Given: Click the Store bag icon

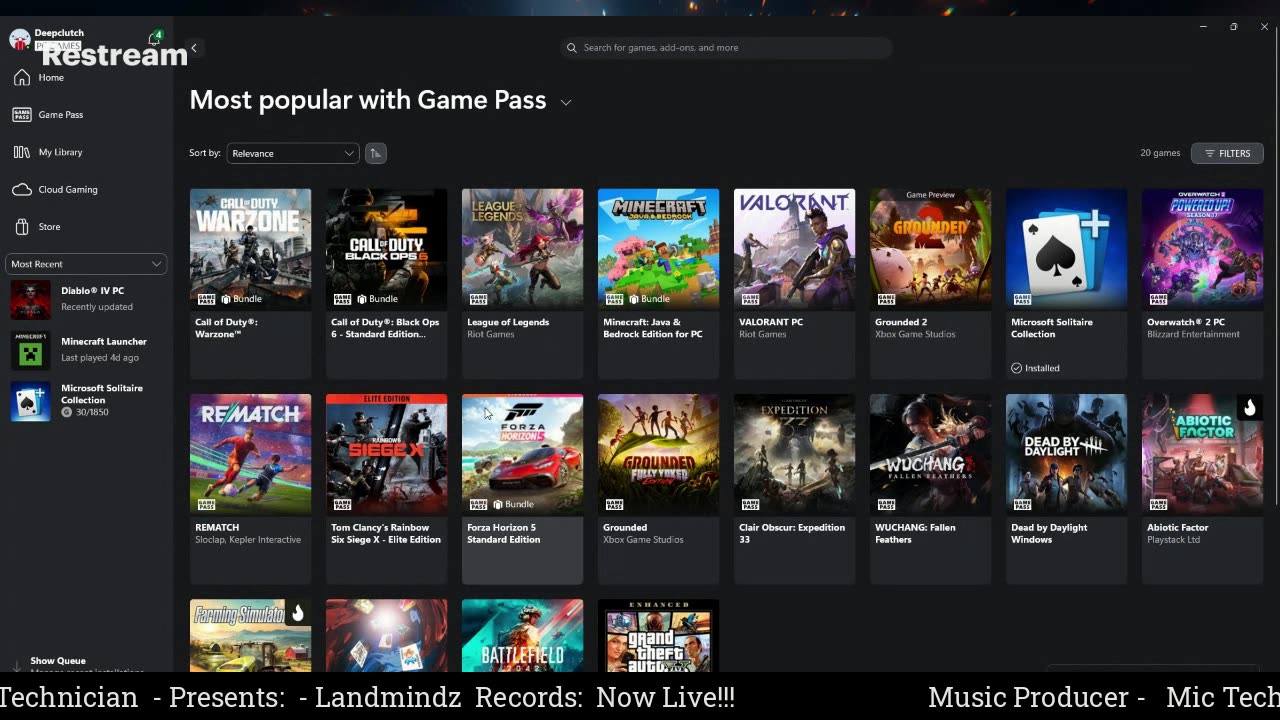Looking at the screenshot, I should pos(21,227).
